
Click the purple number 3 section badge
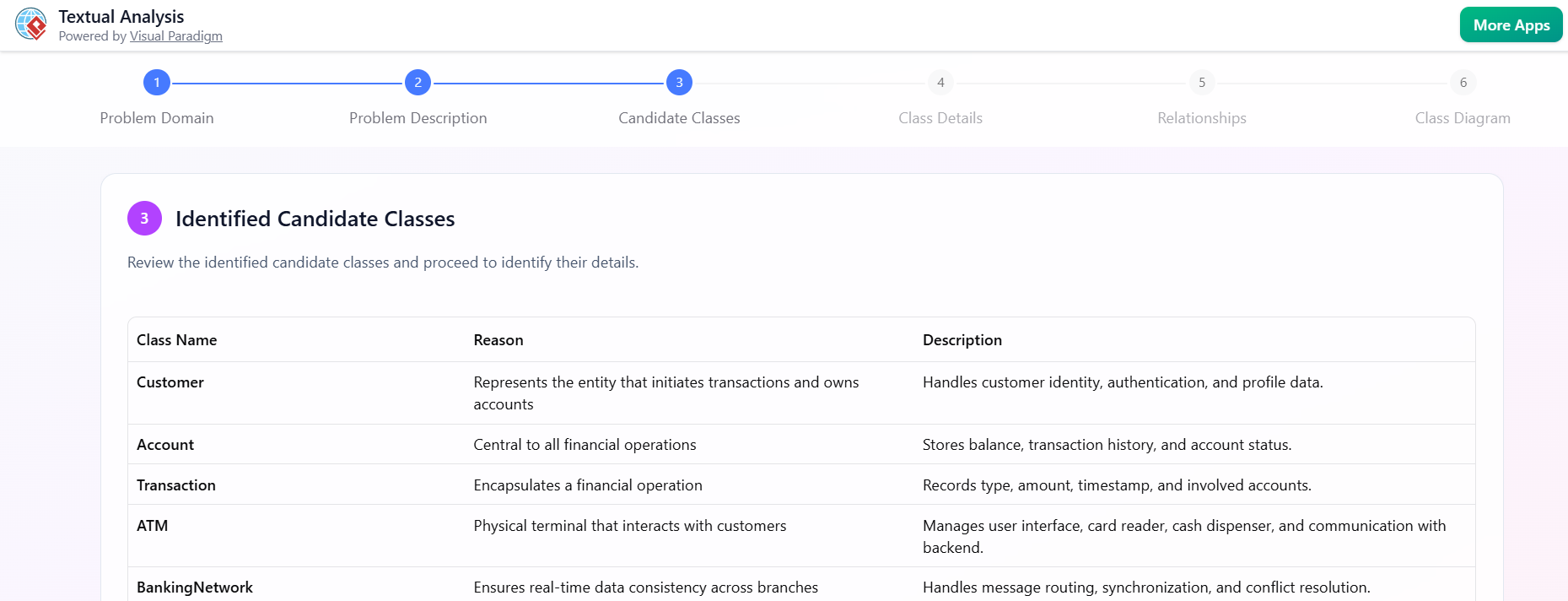coord(144,219)
